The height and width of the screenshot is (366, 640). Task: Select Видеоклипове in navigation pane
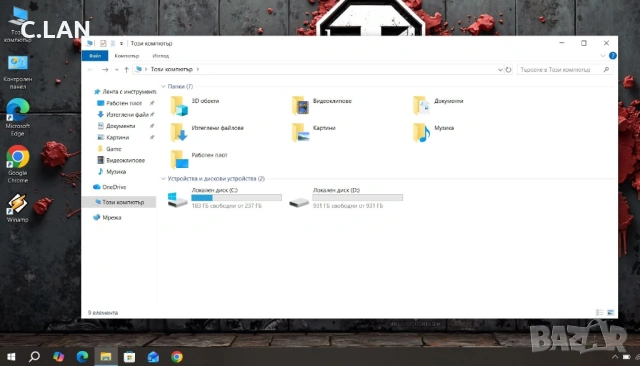(121, 160)
